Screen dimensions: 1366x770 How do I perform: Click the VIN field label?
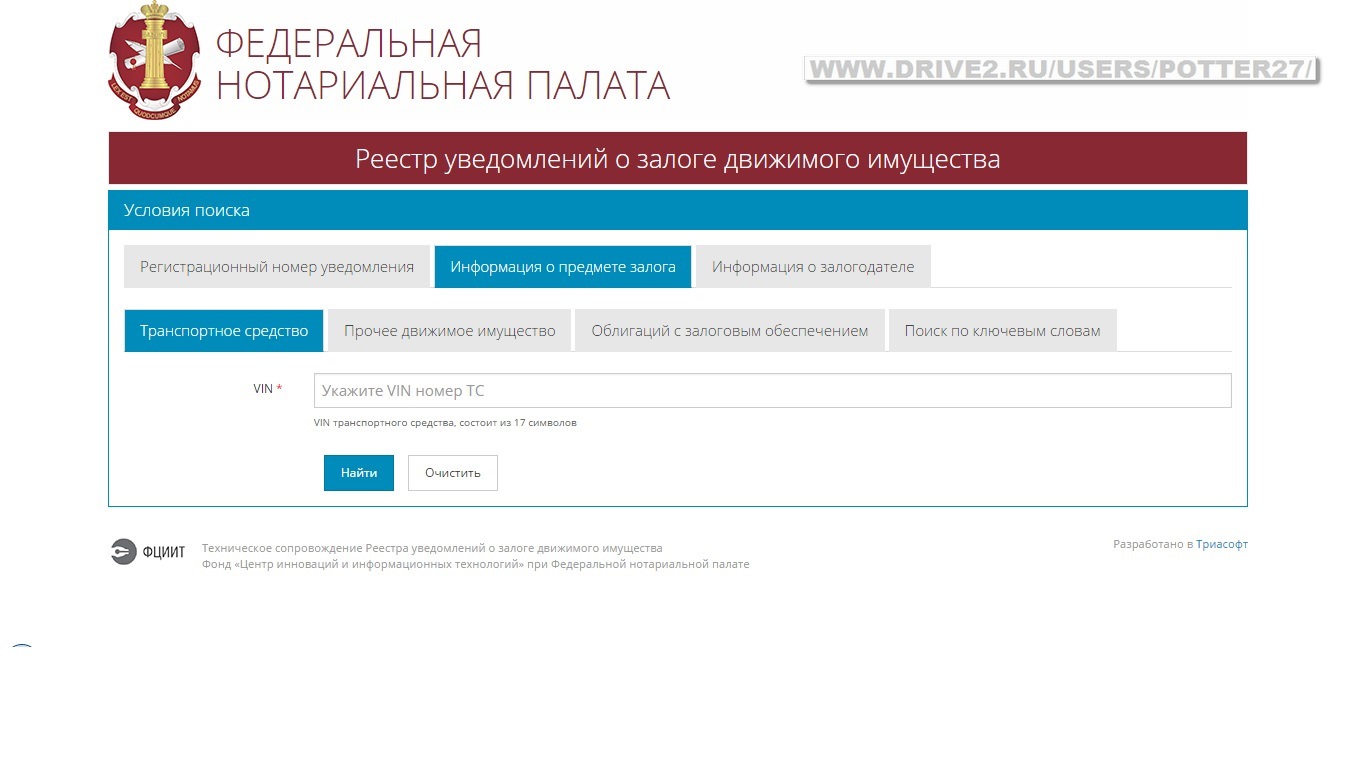(263, 389)
